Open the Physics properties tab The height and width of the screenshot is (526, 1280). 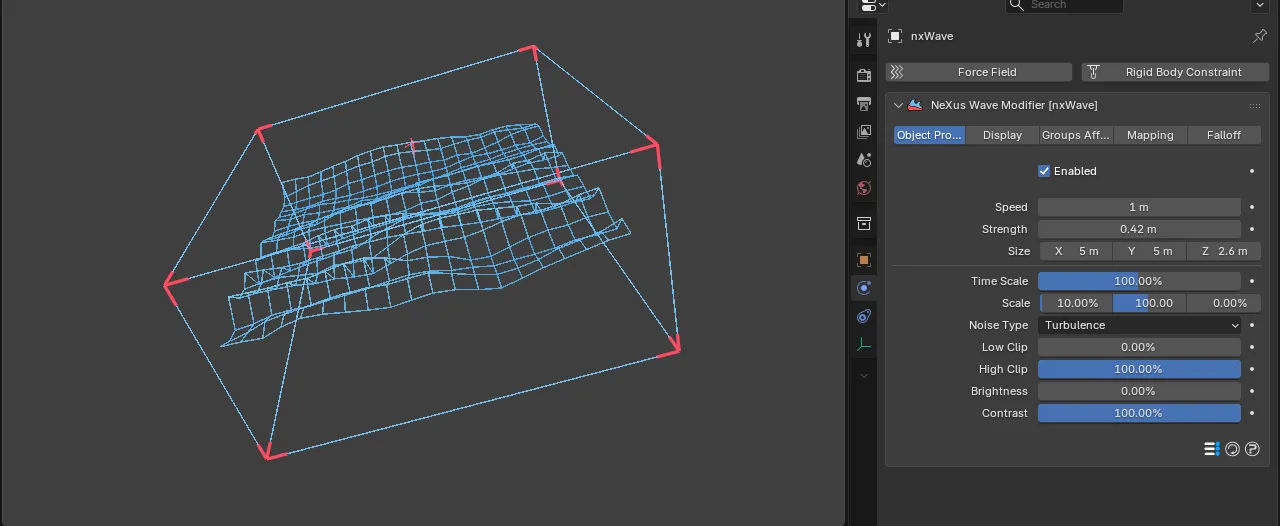pos(864,288)
